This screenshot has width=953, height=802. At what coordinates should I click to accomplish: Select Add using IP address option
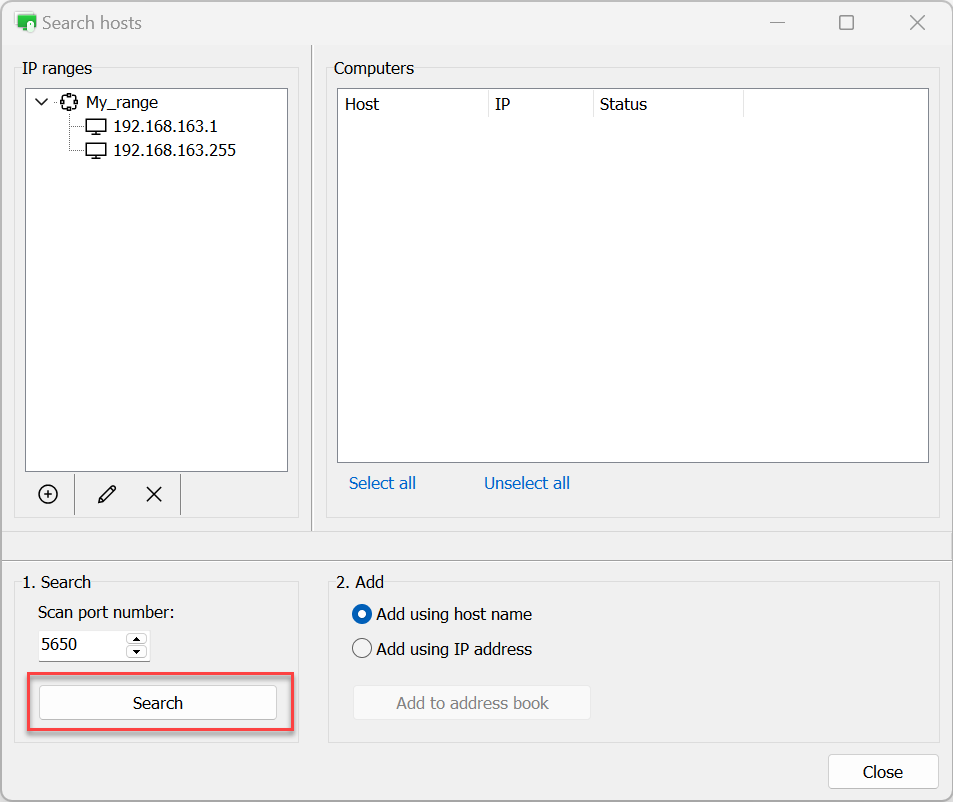(x=362, y=649)
